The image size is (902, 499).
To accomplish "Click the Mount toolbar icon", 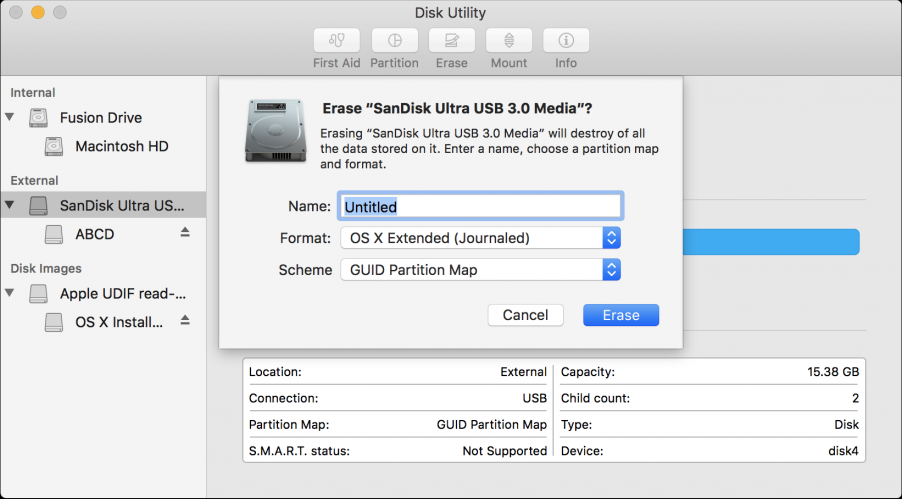I will pyautogui.click(x=508, y=41).
